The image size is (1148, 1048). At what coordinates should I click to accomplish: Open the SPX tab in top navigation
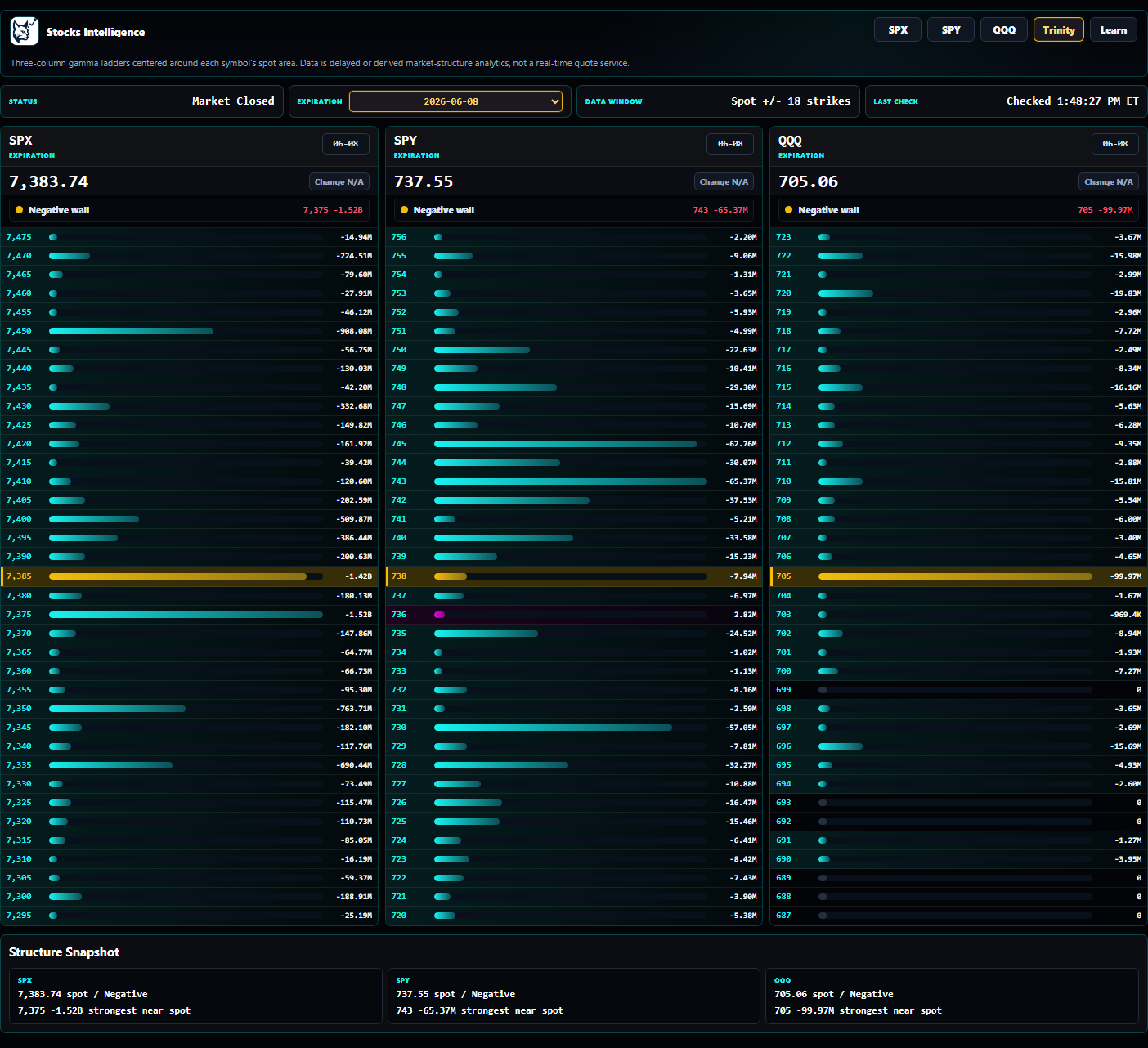pos(898,29)
